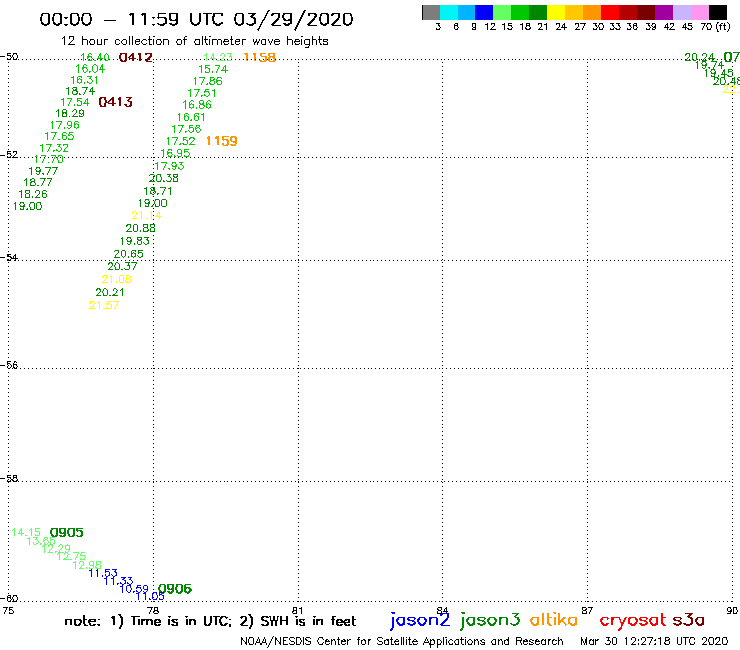Click the yellow 21.57 wave height value

[x=104, y=305]
